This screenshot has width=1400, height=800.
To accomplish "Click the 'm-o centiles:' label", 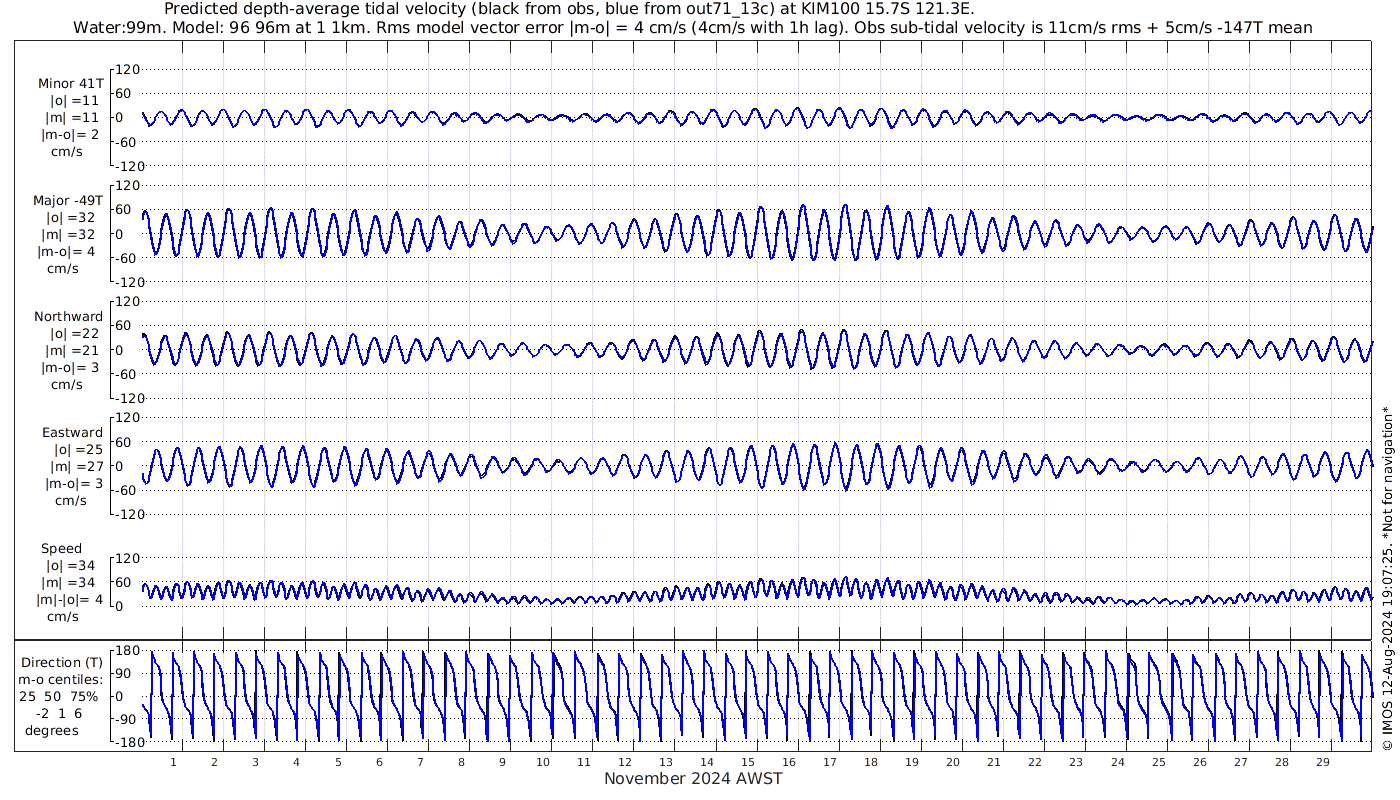I will click(x=62, y=679).
